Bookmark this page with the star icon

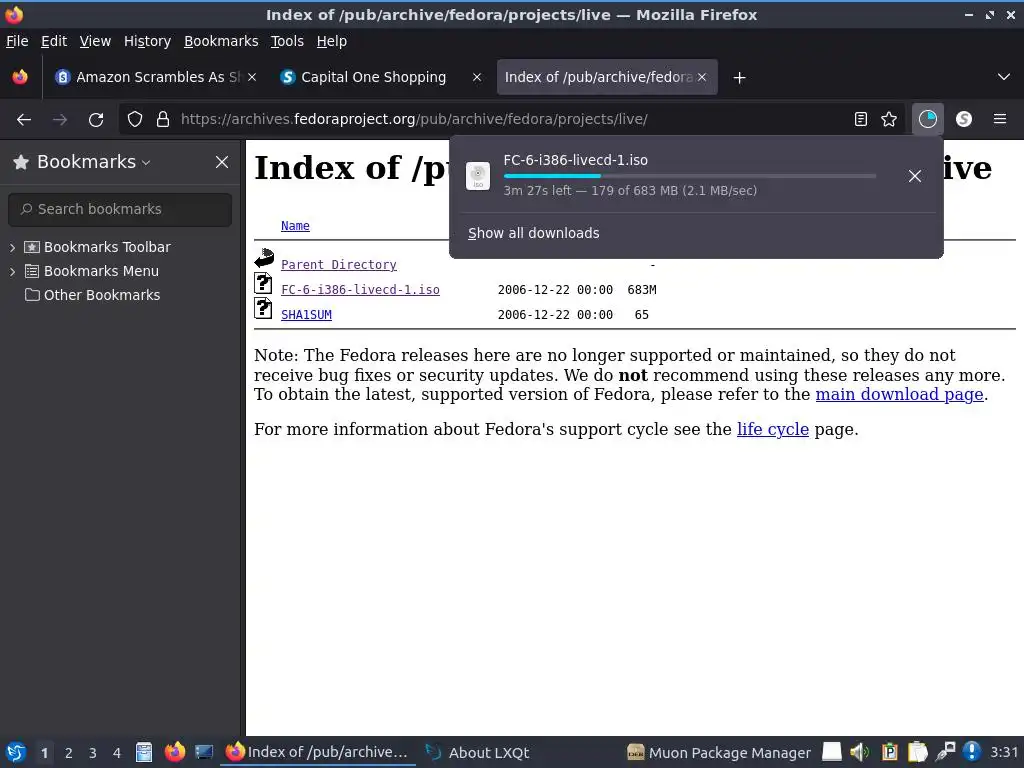coord(889,119)
